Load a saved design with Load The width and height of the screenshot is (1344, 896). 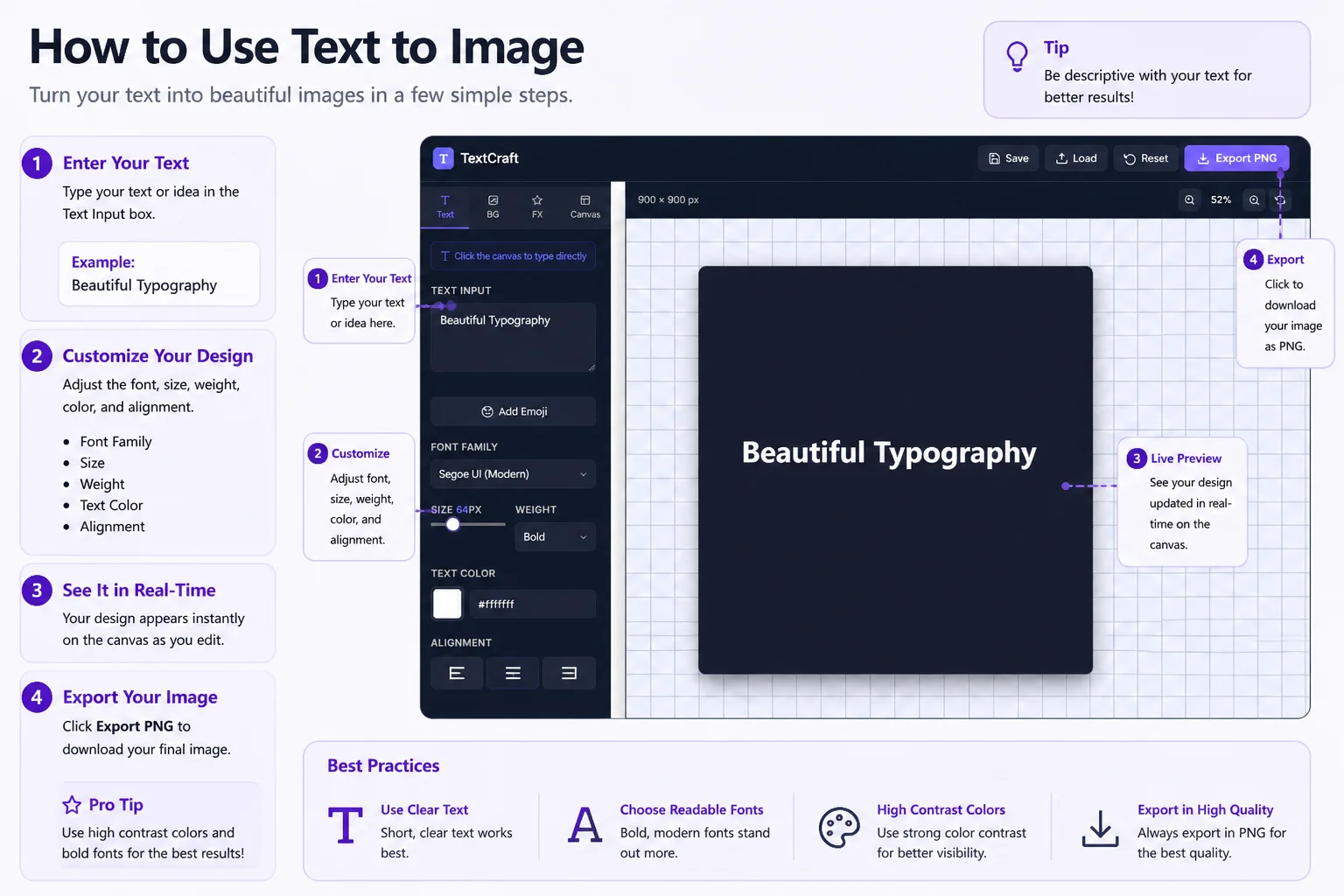click(1076, 158)
